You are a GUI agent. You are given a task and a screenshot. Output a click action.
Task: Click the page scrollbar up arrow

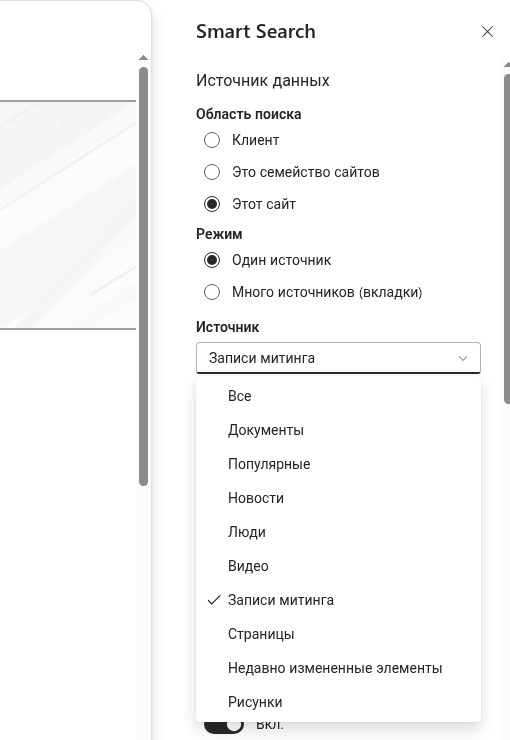click(143, 58)
